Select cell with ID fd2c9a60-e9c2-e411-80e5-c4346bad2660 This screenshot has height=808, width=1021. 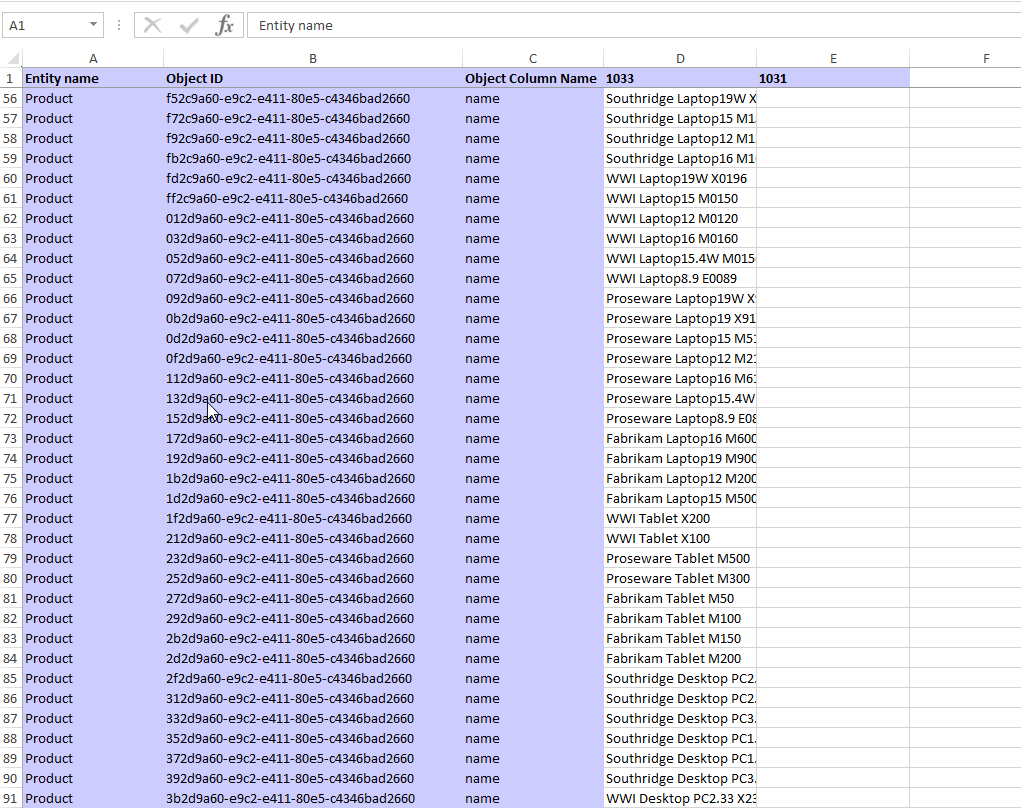coord(313,178)
